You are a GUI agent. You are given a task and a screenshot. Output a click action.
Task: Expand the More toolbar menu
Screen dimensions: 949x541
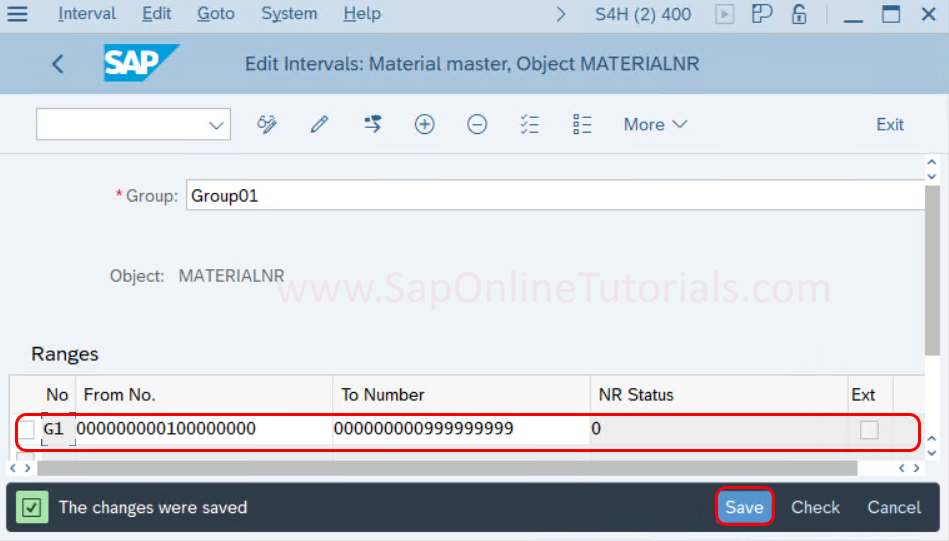pyautogui.click(x=655, y=124)
